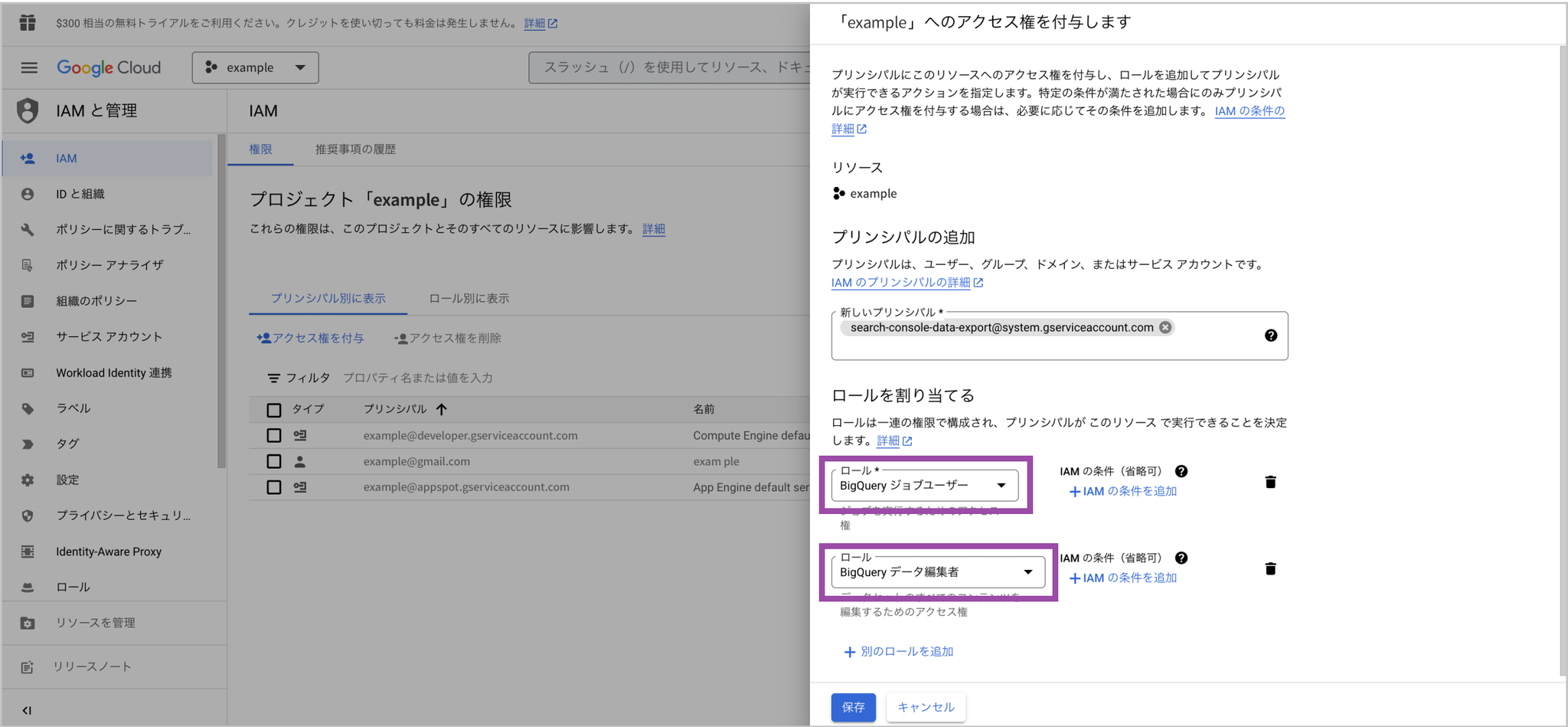Click the filter icon next to フィルタ
Screen dimensions: 1568x727
point(273,378)
